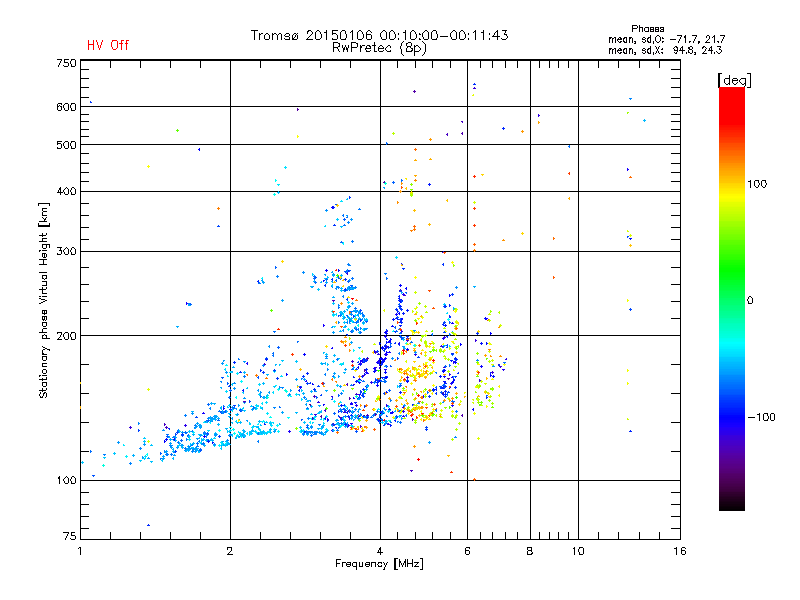800x600 pixels.
Task: Click the colorbar tick label '100'
Action: [757, 184]
